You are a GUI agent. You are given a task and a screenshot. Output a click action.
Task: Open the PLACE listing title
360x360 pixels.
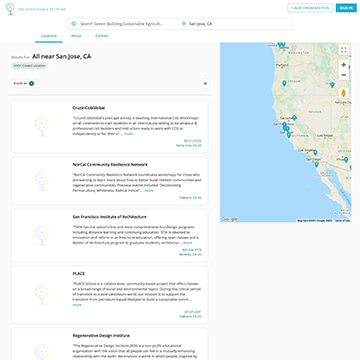coord(79,274)
